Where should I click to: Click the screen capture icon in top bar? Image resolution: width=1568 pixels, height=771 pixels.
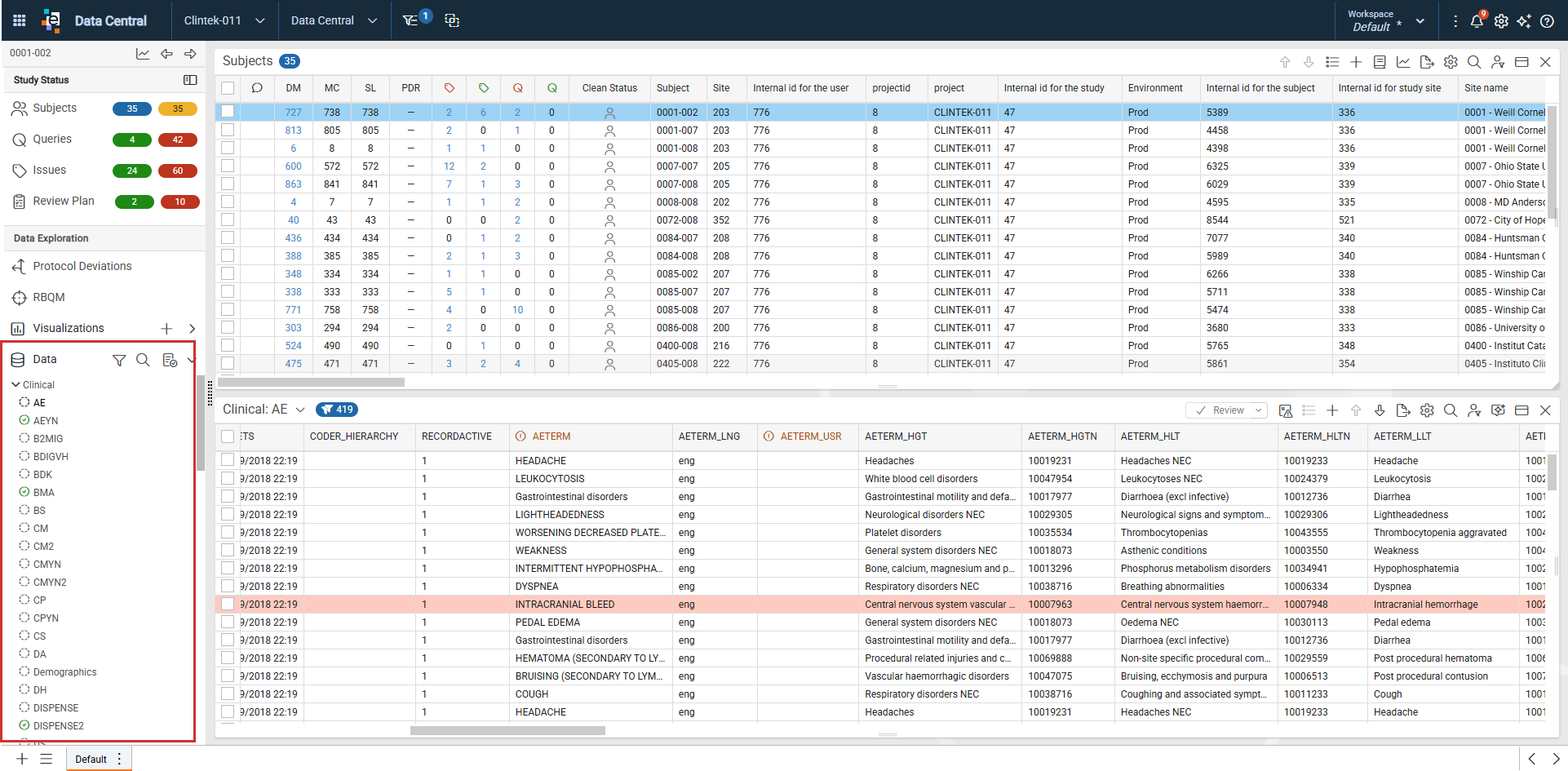(452, 20)
